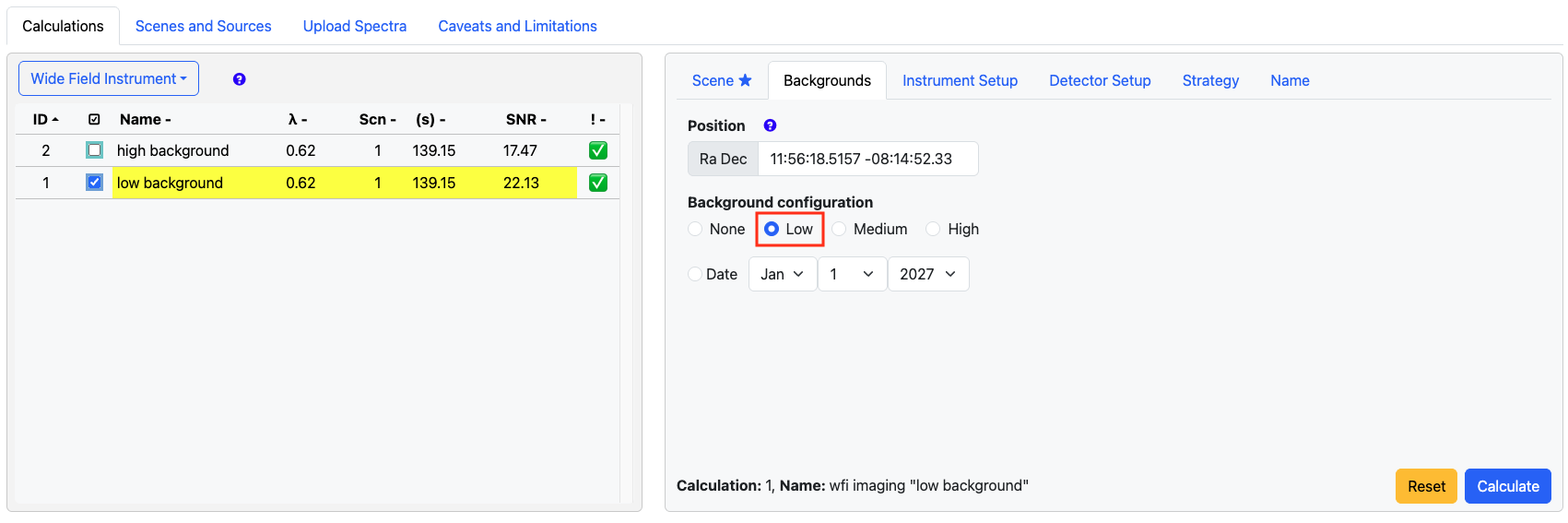
Task: Uncheck the low background row checkbox
Action: tap(94, 183)
